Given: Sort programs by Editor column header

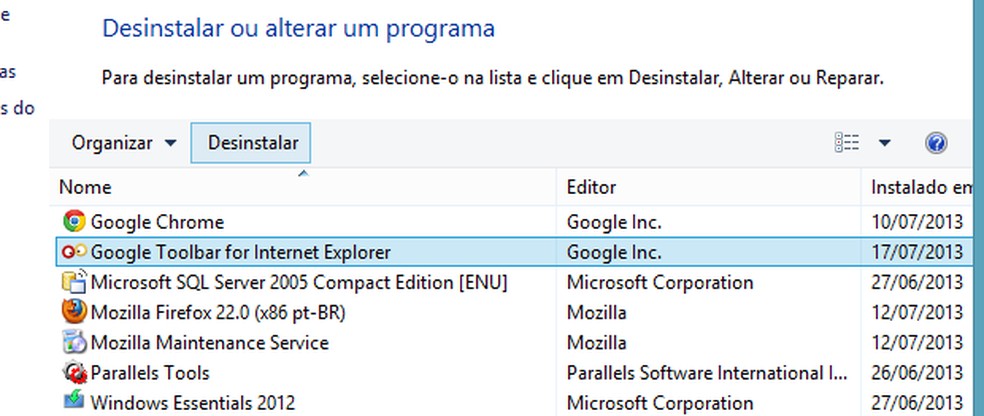Looking at the screenshot, I should point(591,187).
